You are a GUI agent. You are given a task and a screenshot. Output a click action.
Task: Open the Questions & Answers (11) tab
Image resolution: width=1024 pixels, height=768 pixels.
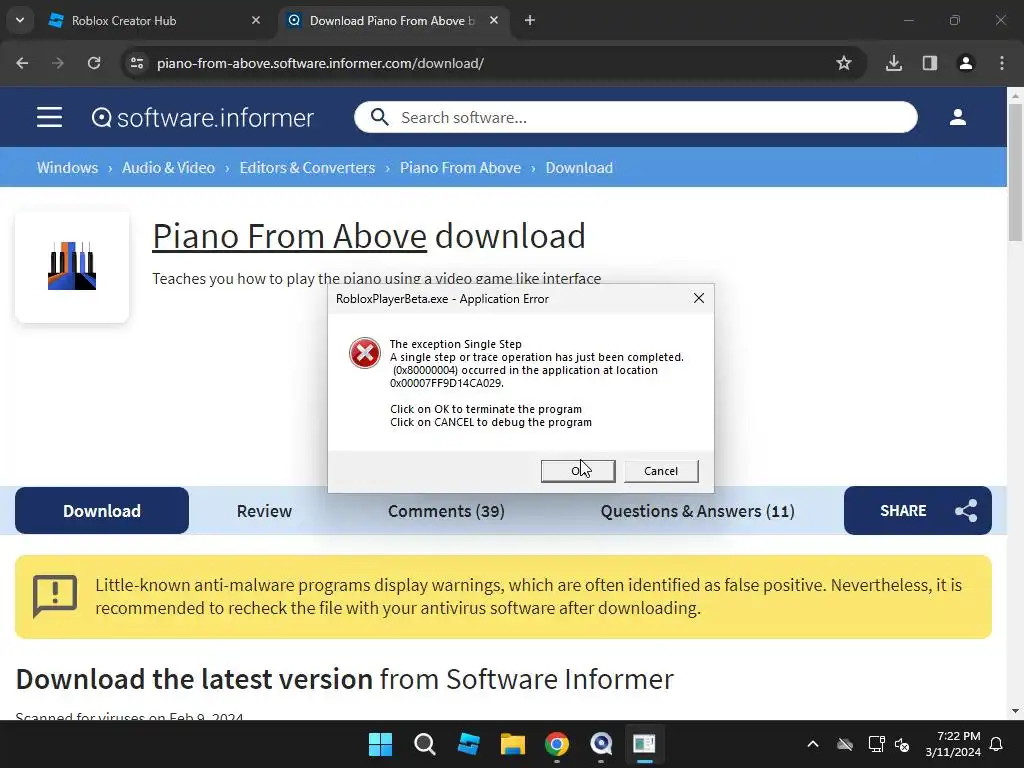pyautogui.click(x=697, y=511)
